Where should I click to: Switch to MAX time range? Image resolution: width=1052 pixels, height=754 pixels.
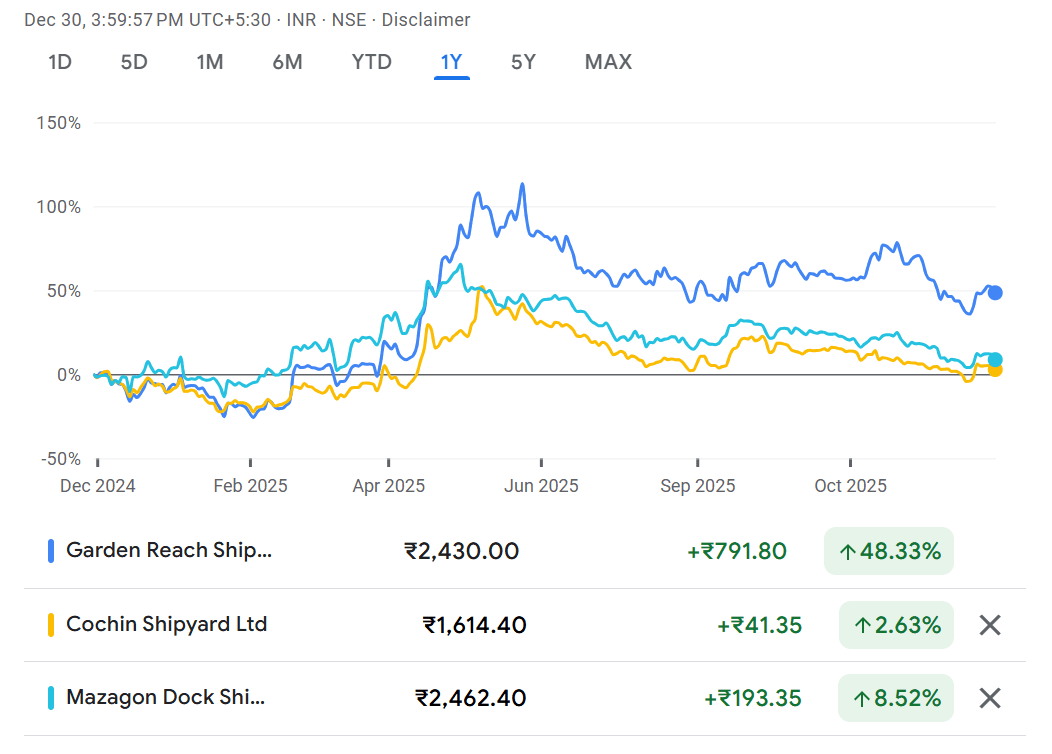(x=608, y=62)
